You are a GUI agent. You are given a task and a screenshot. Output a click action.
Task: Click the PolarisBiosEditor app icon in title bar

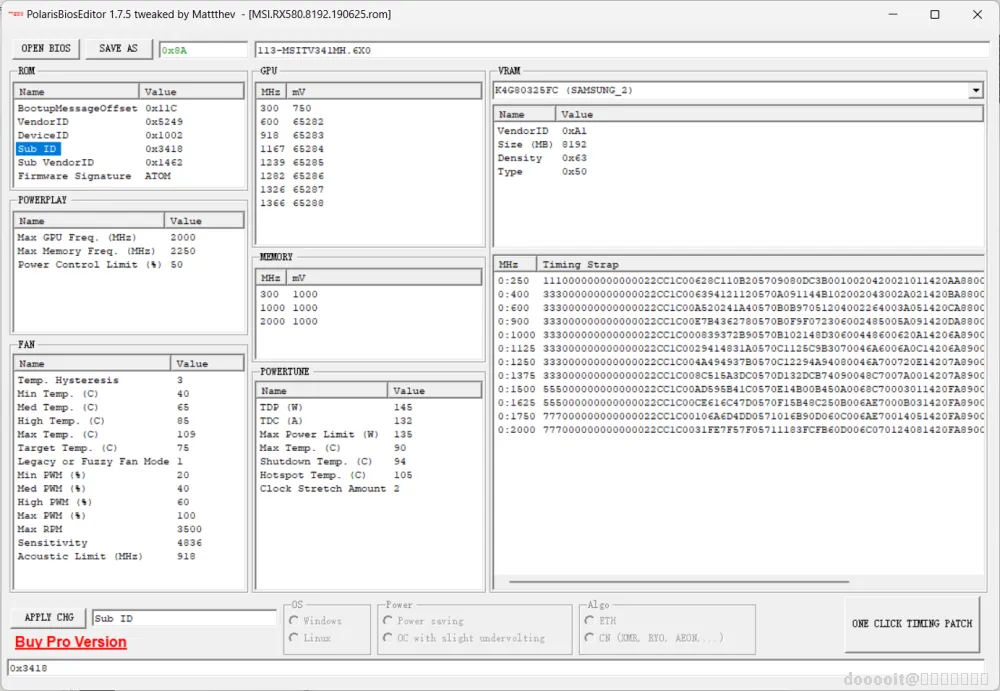pyautogui.click(x=15, y=15)
